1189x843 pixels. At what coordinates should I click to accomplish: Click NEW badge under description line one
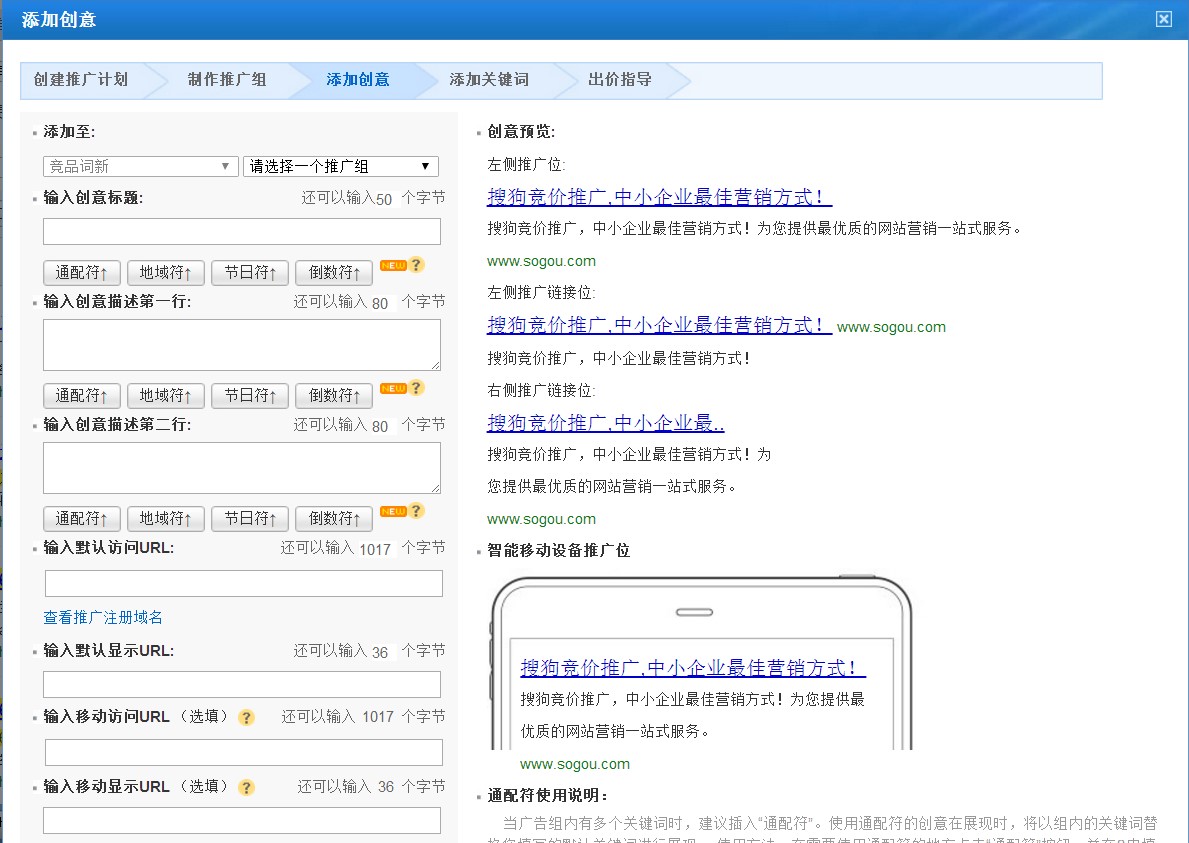click(x=393, y=388)
